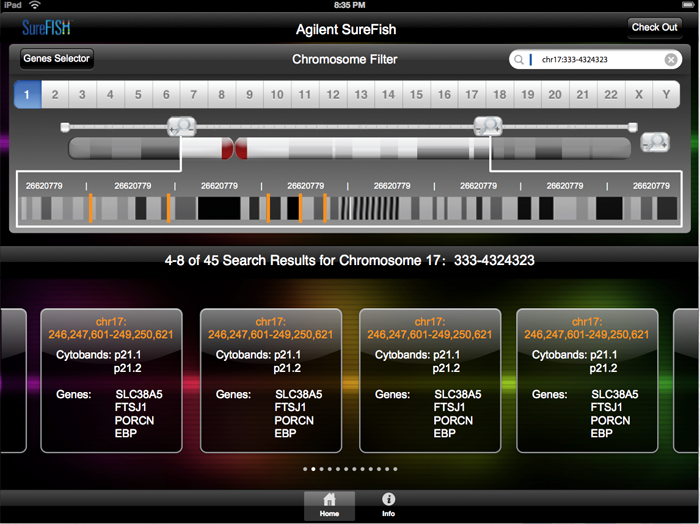Image resolution: width=700 pixels, height=524 pixels.
Task: Select chromosome 3 tab
Action: (83, 95)
